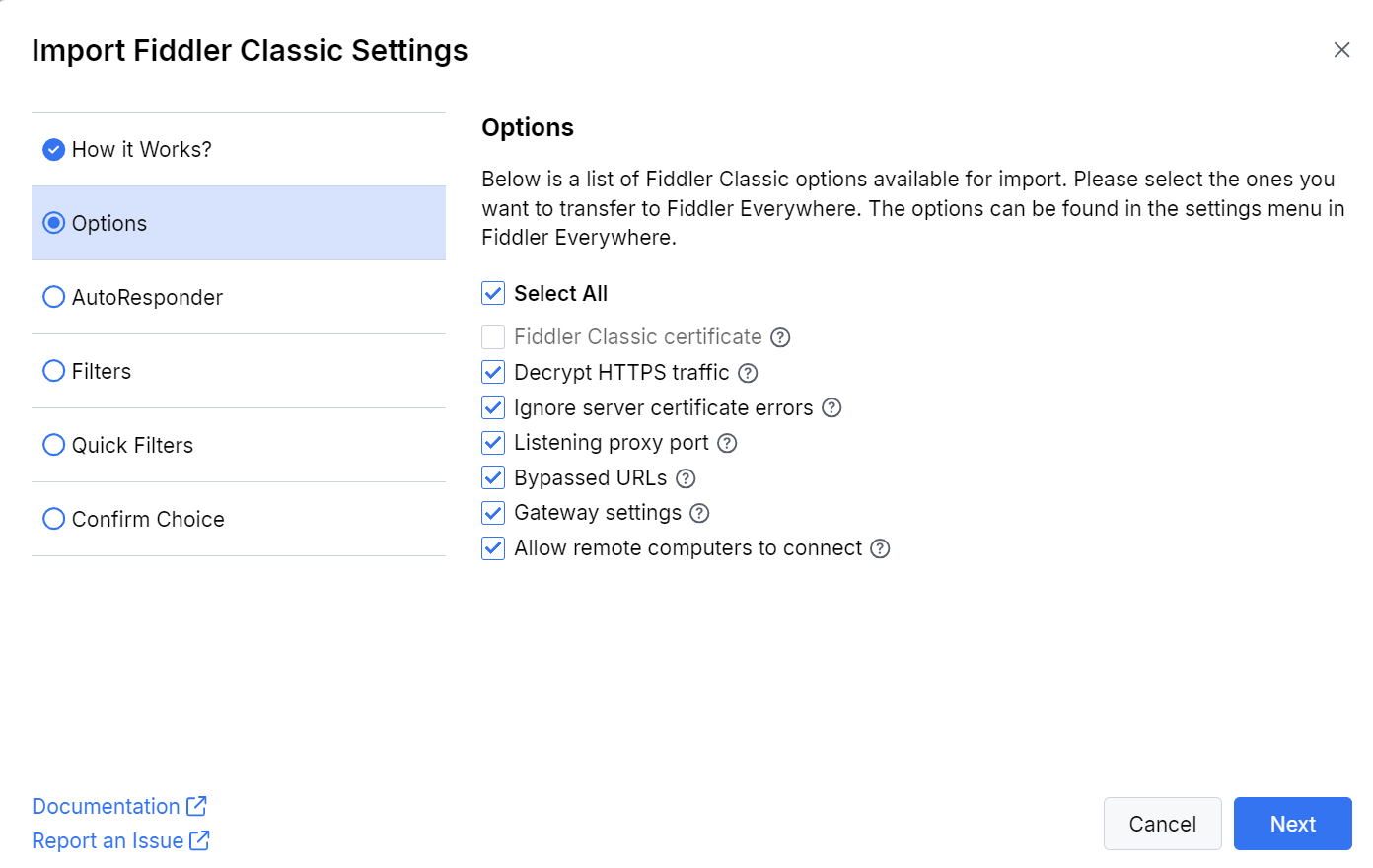The width and height of the screenshot is (1373, 868).
Task: Open help for Bypassed URLs
Action: click(685, 477)
